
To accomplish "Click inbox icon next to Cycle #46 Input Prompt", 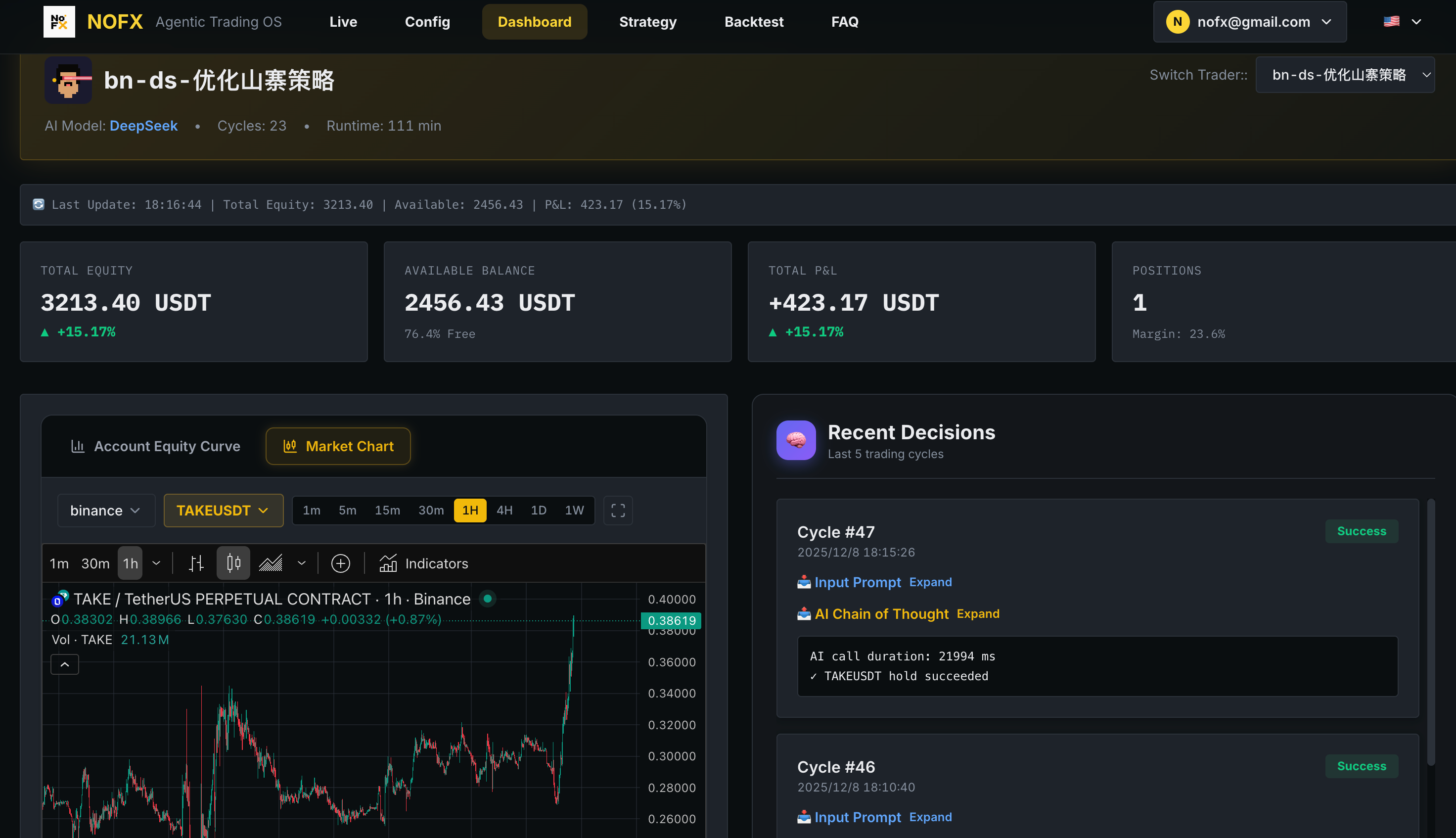I will click(804, 817).
